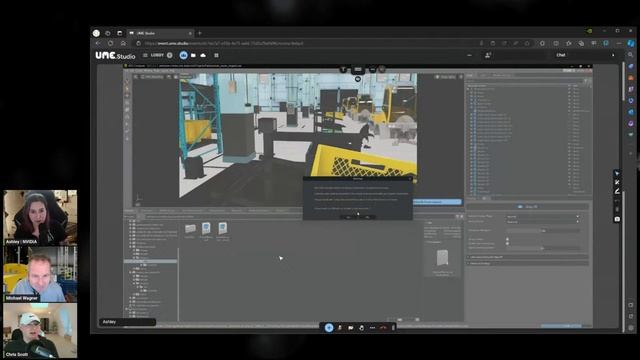The height and width of the screenshot is (360, 640).
Task: Select third asset thumbnail in content browser
Action: (x=222, y=231)
